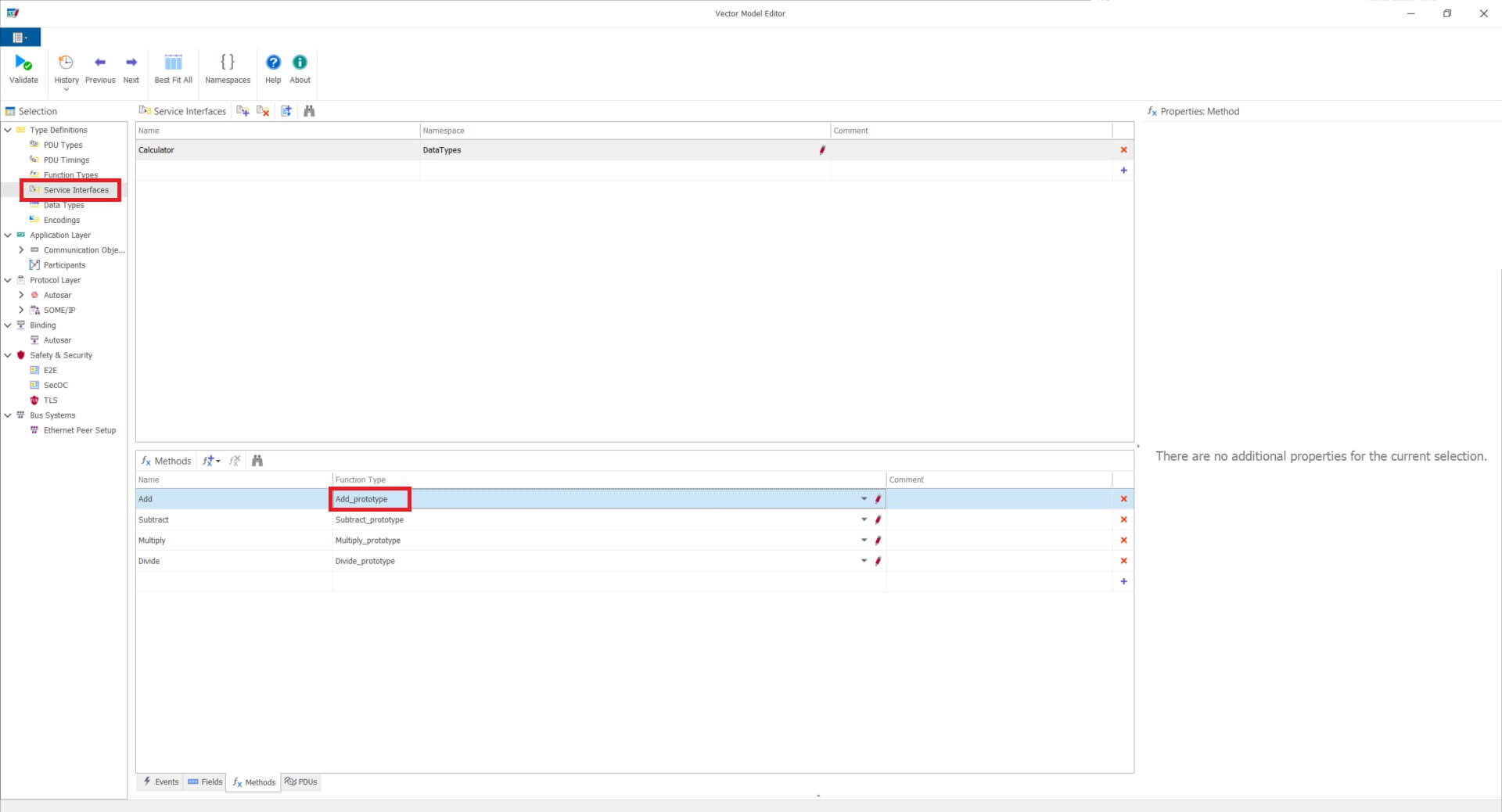Click binoculars search icon in Service Interfaces toolbar
1502x812 pixels.
click(x=309, y=111)
